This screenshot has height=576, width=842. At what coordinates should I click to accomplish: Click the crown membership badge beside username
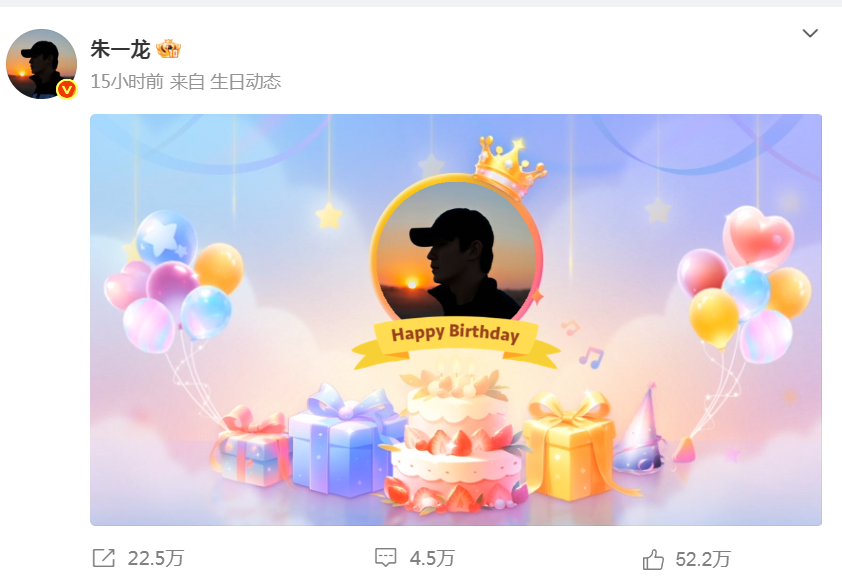[169, 49]
